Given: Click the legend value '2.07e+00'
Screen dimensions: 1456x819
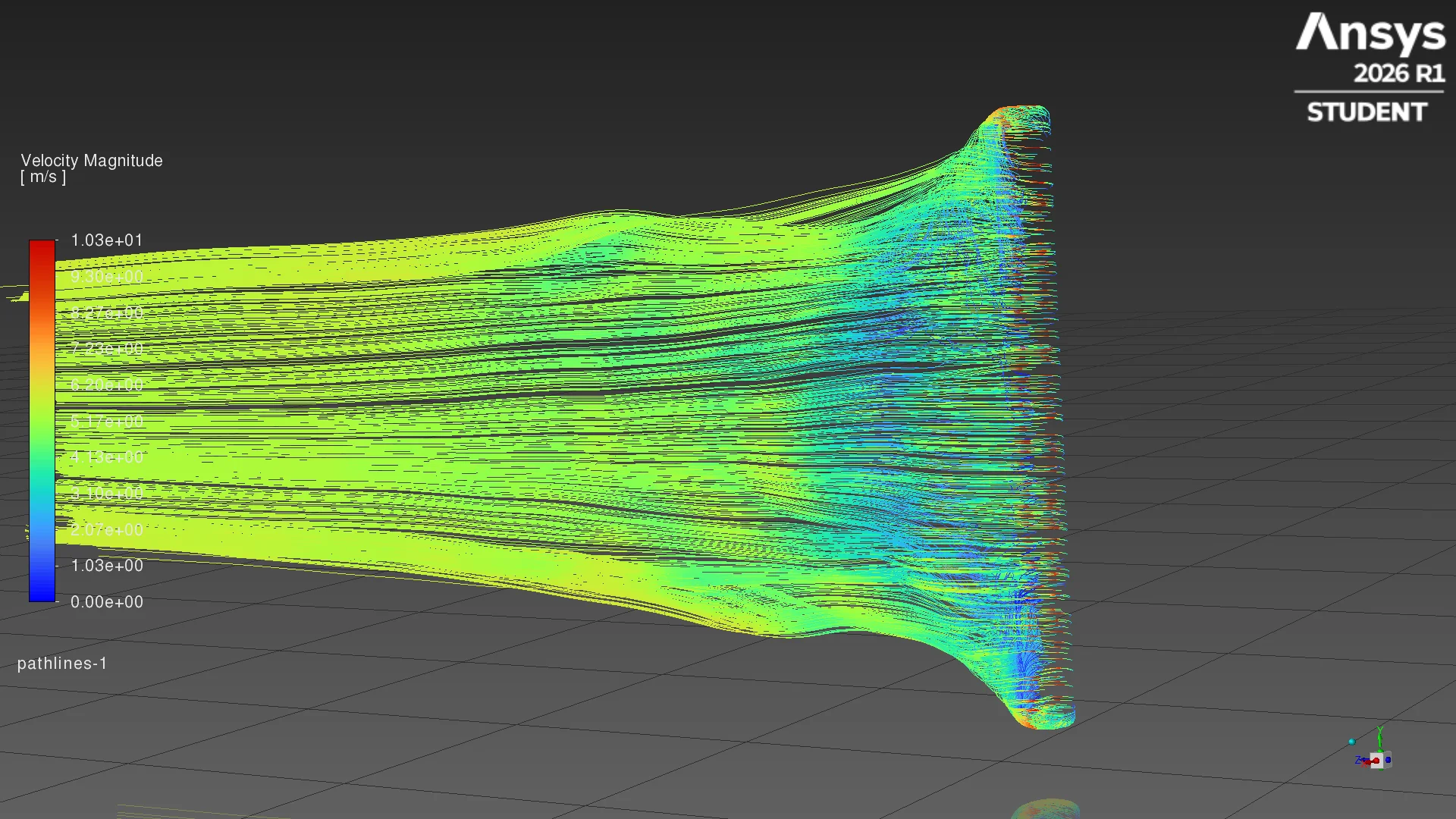Looking at the screenshot, I should [x=107, y=529].
